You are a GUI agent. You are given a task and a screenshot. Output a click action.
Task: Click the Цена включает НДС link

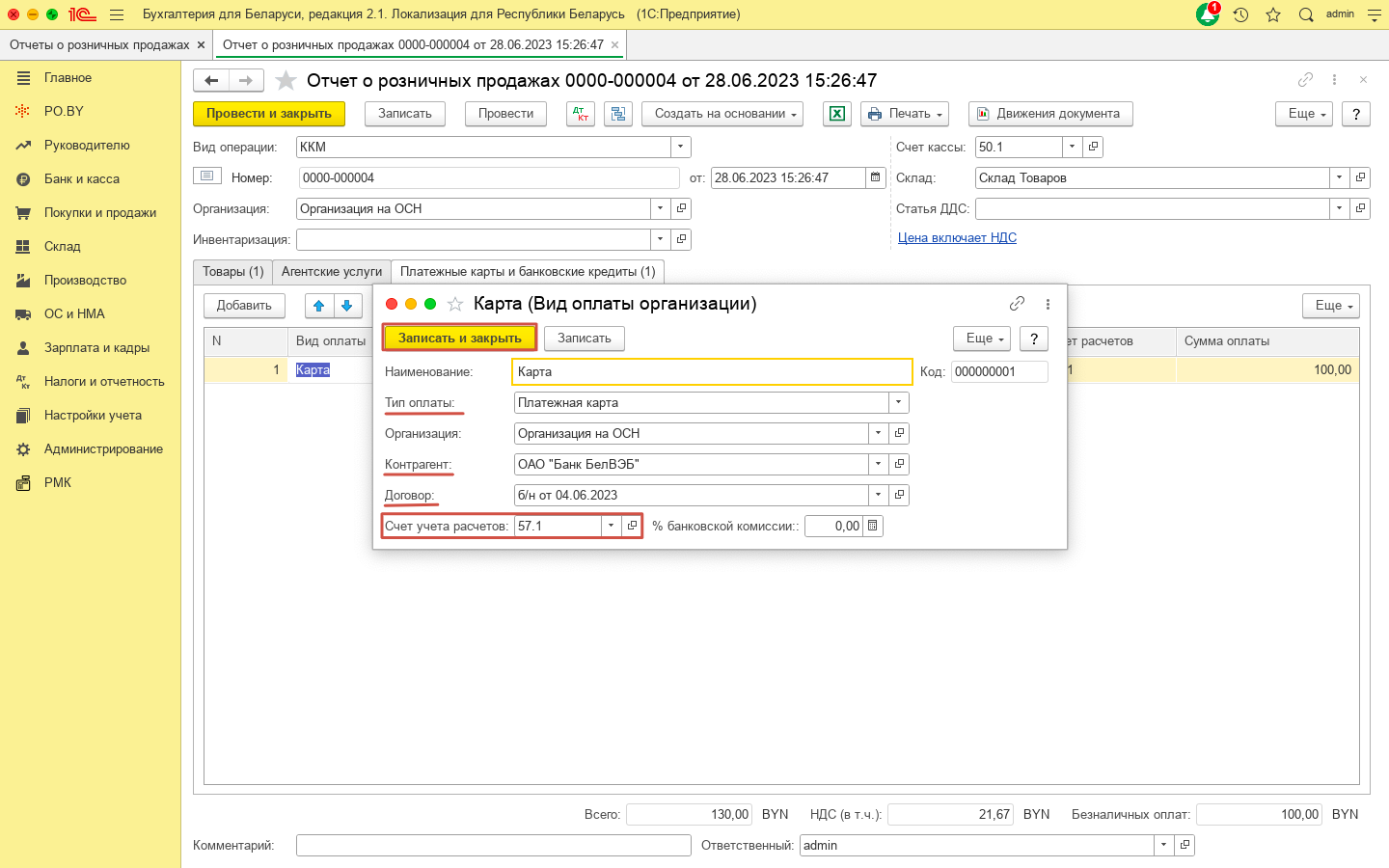pos(957,237)
